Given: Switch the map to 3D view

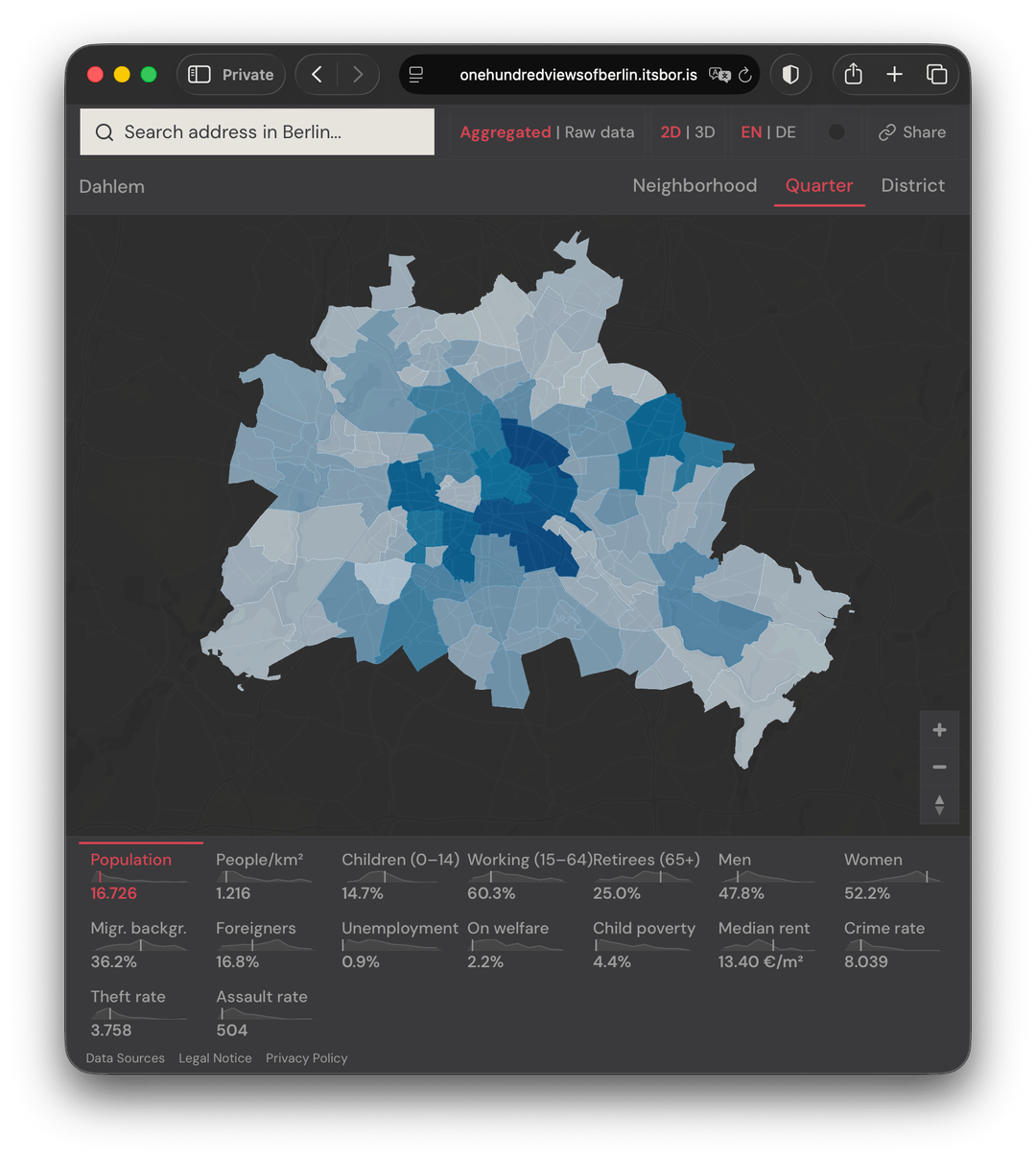Looking at the screenshot, I should tap(705, 132).
